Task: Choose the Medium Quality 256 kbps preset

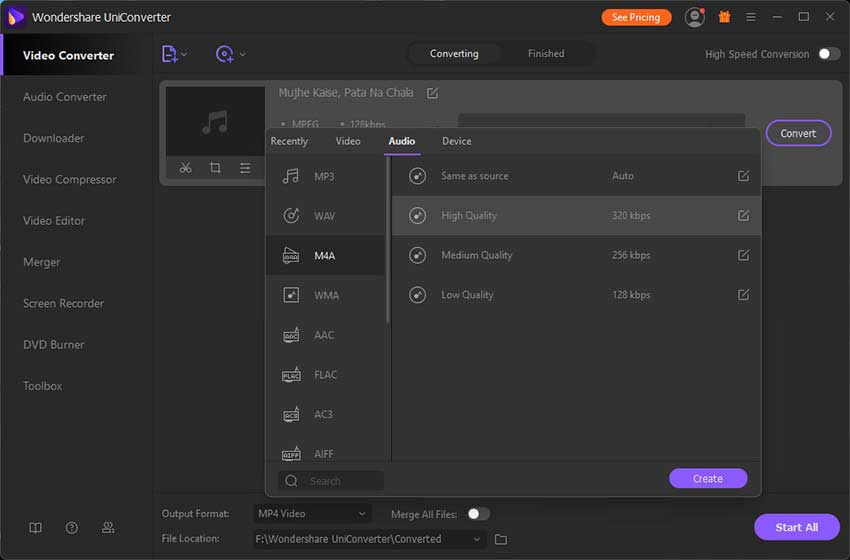Action: (x=576, y=255)
